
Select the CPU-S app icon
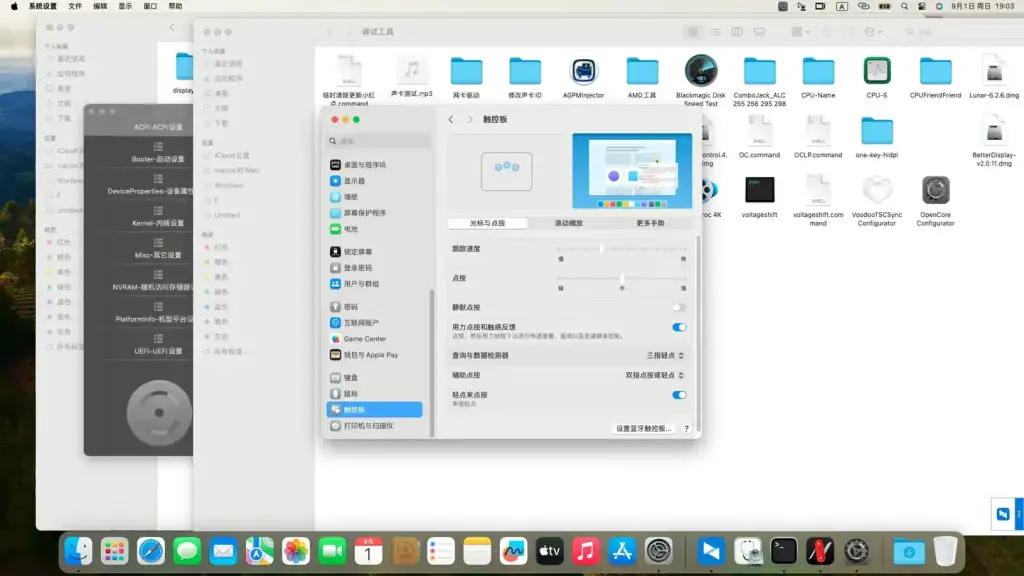click(x=876, y=71)
